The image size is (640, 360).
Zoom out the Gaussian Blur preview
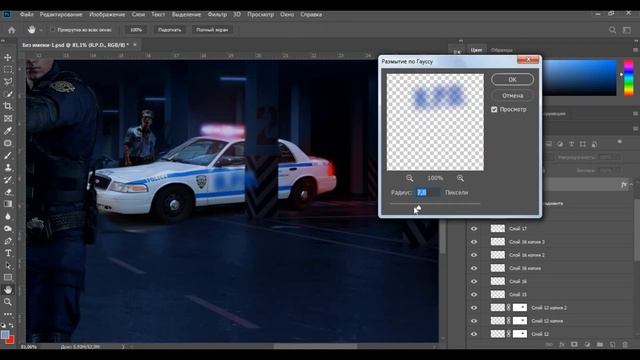[409, 178]
